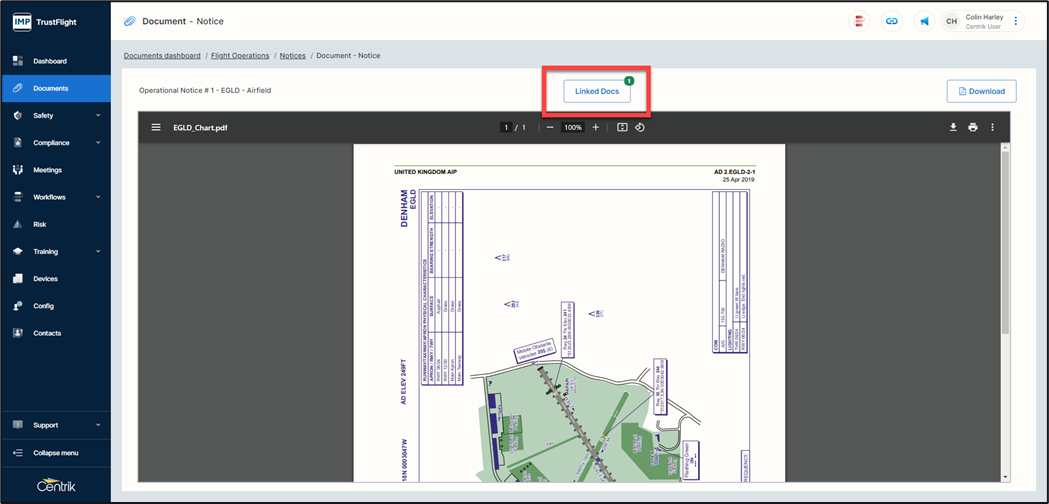Expand the Training menu chevron

point(98,252)
